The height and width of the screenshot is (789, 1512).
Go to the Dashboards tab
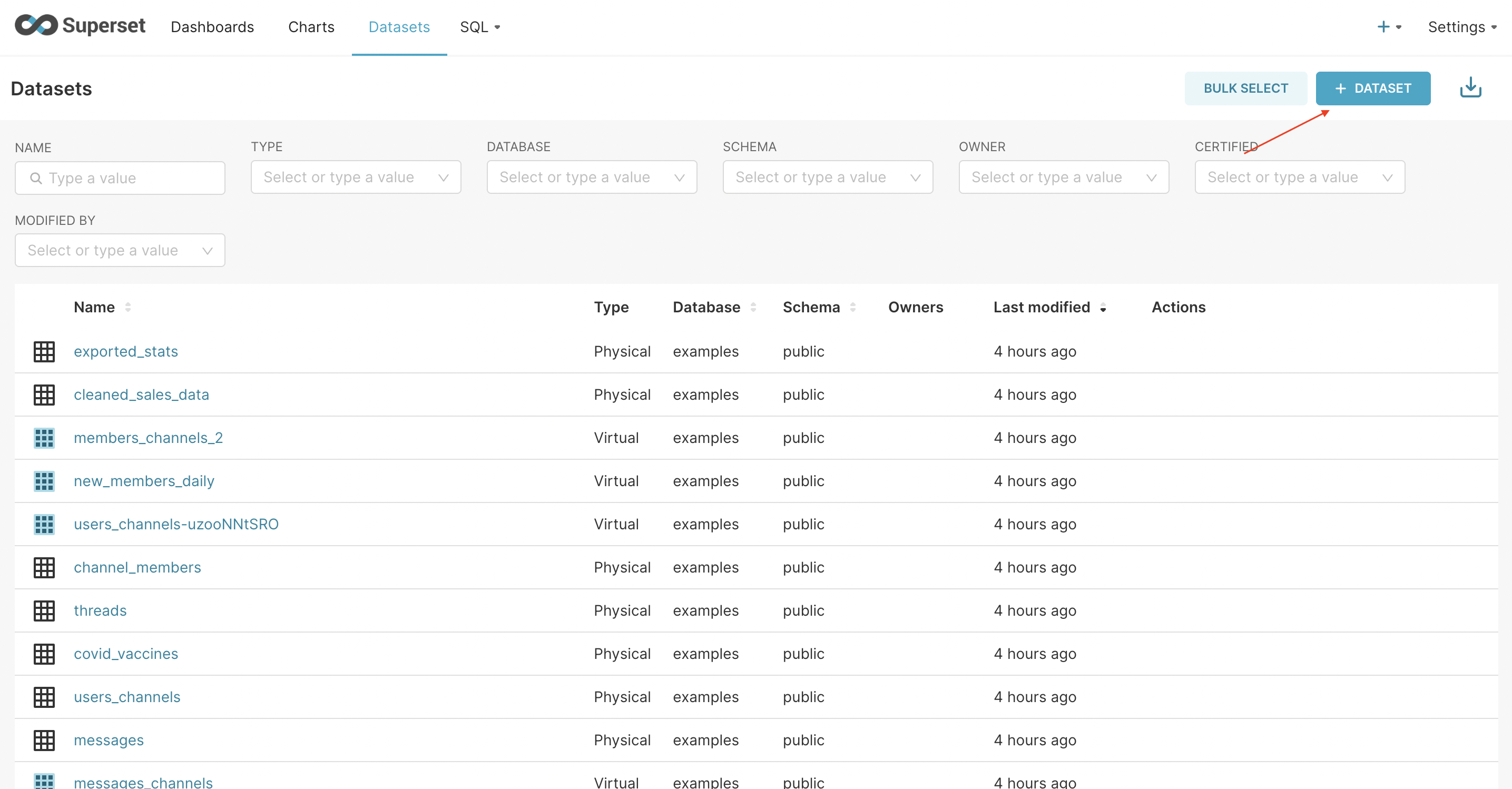click(x=212, y=27)
